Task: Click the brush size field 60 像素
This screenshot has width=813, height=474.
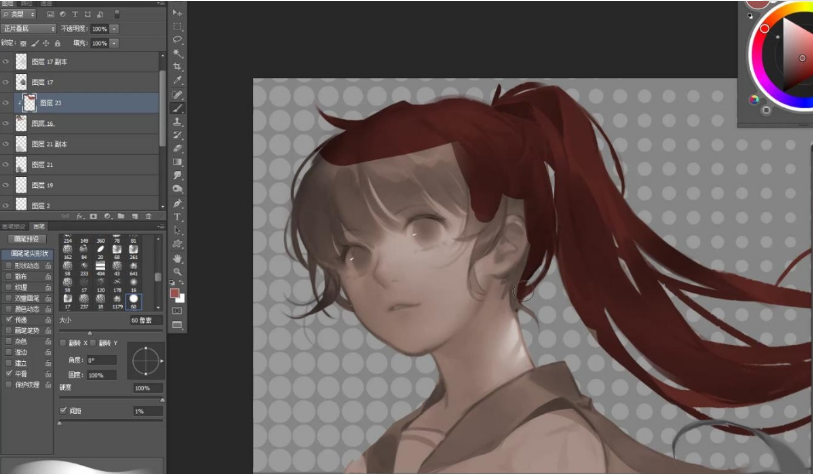Action: 146,320
